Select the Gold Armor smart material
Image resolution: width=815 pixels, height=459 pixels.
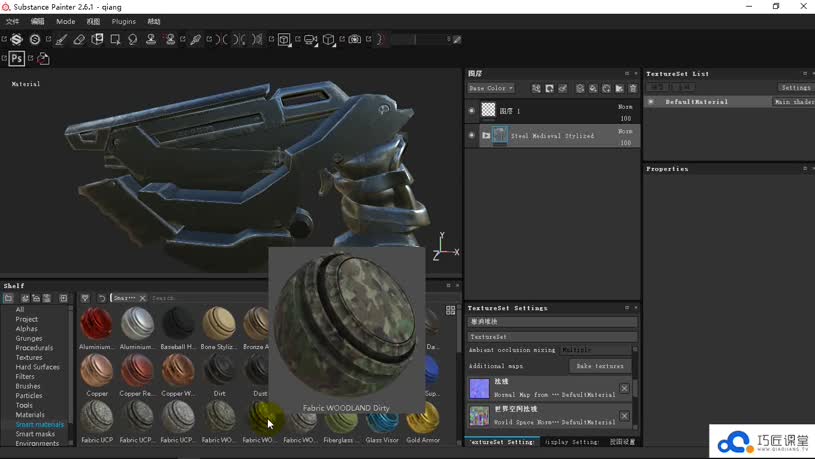423,418
